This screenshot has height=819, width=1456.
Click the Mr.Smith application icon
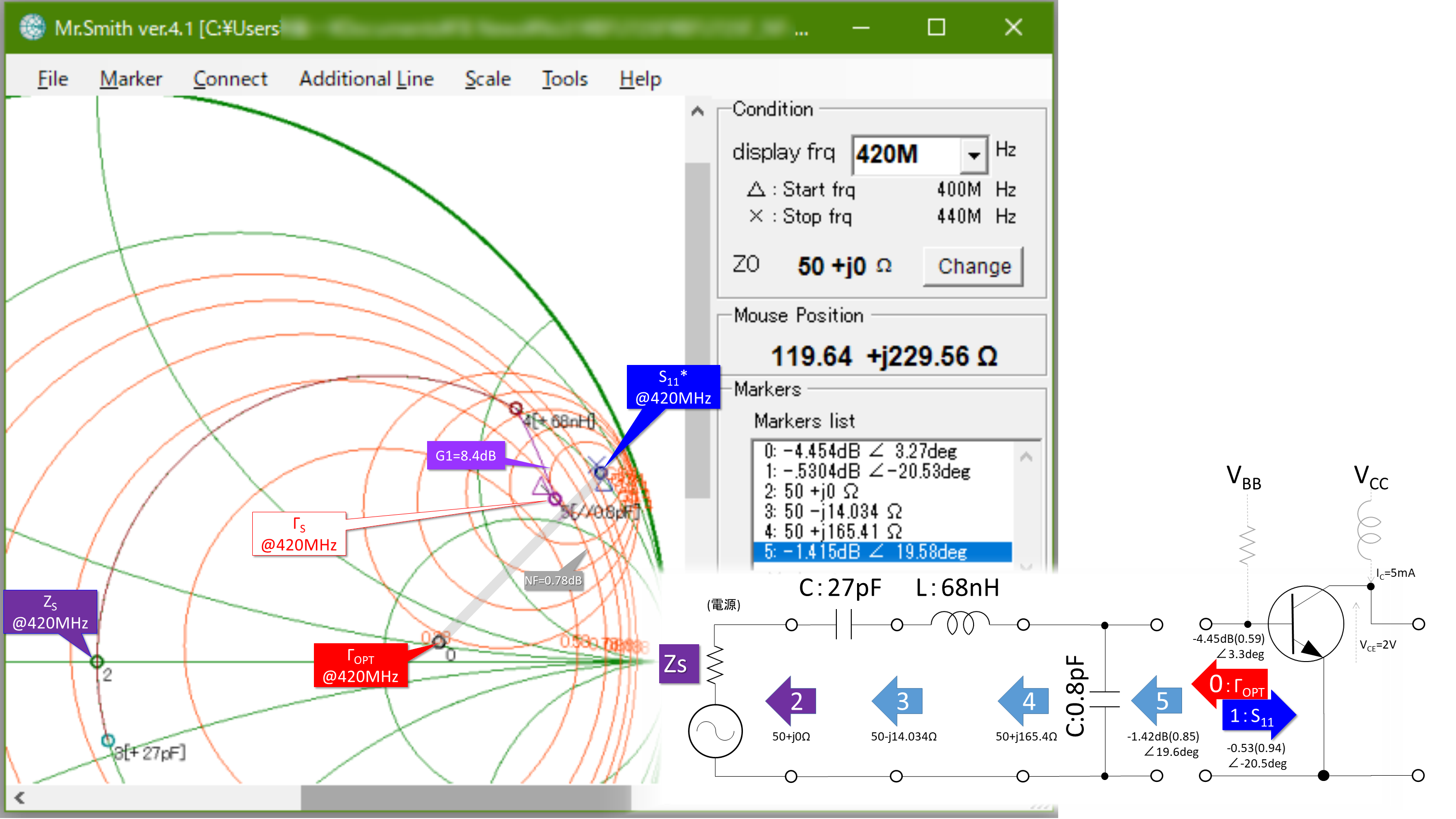click(x=32, y=27)
